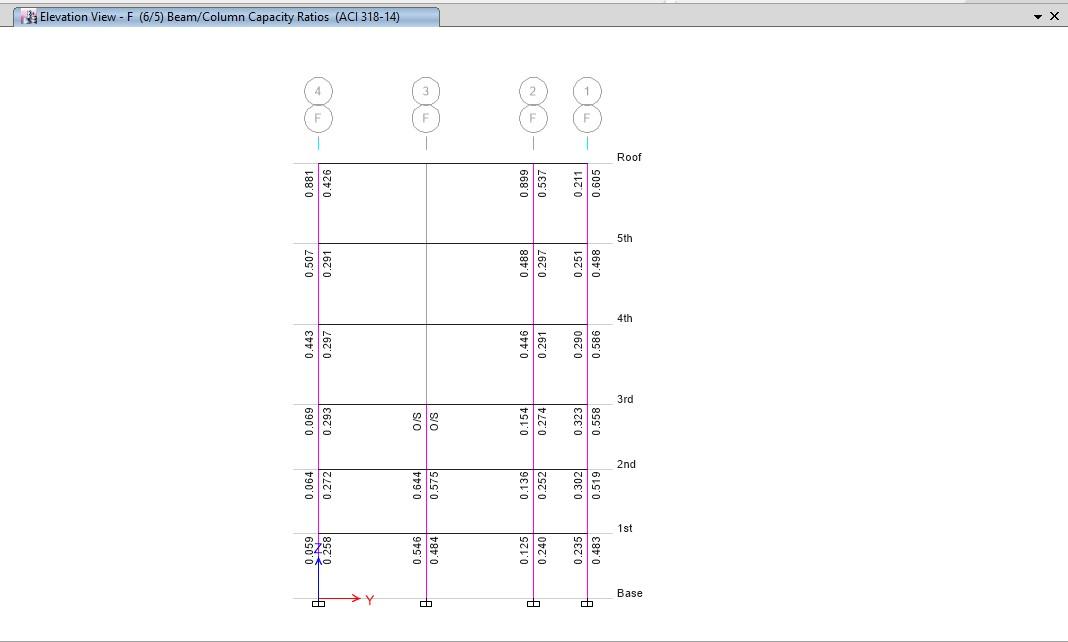Select column ratio value 0.605
Viewport: 1068px width, 642px height.
[x=596, y=184]
